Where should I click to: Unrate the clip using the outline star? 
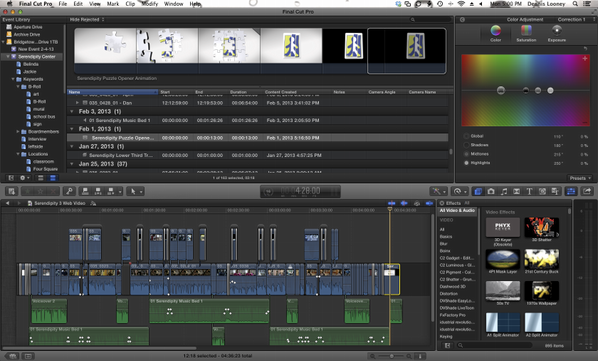point(41,191)
